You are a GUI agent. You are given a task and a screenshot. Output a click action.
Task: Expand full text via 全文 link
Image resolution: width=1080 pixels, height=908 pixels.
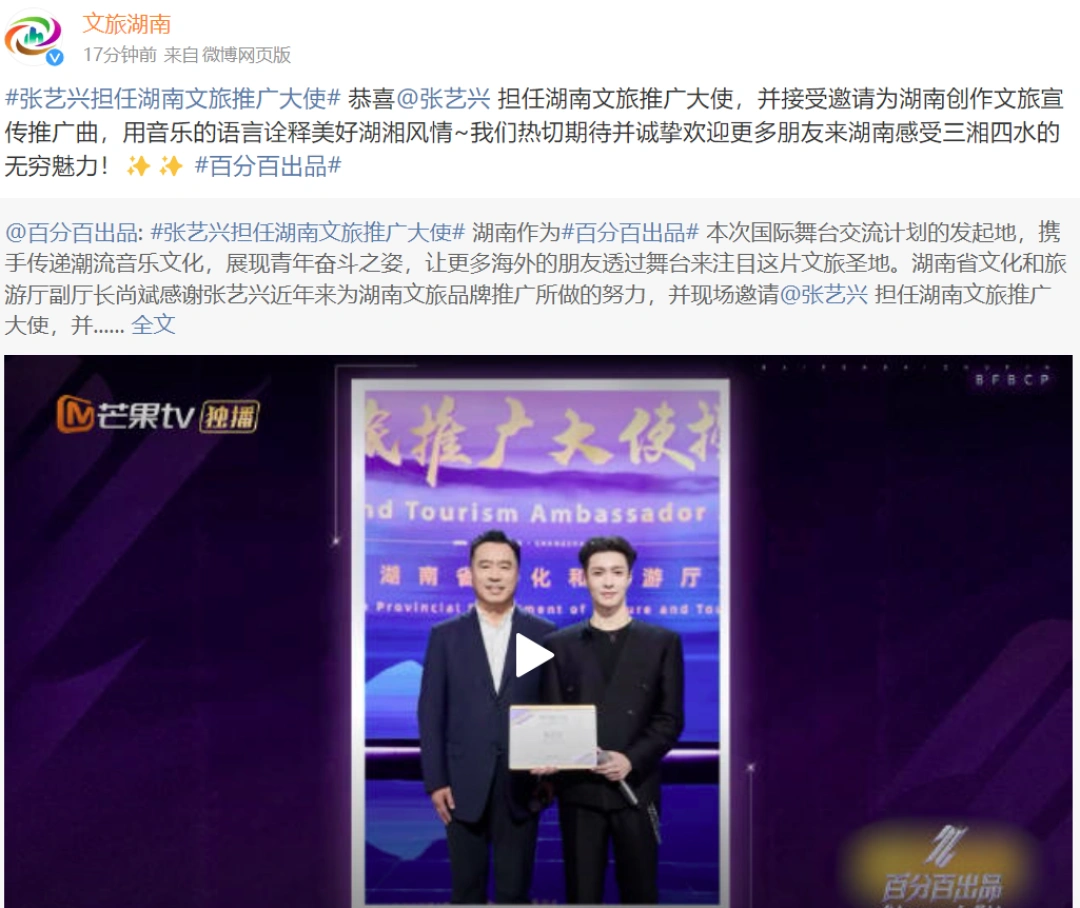coord(153,324)
